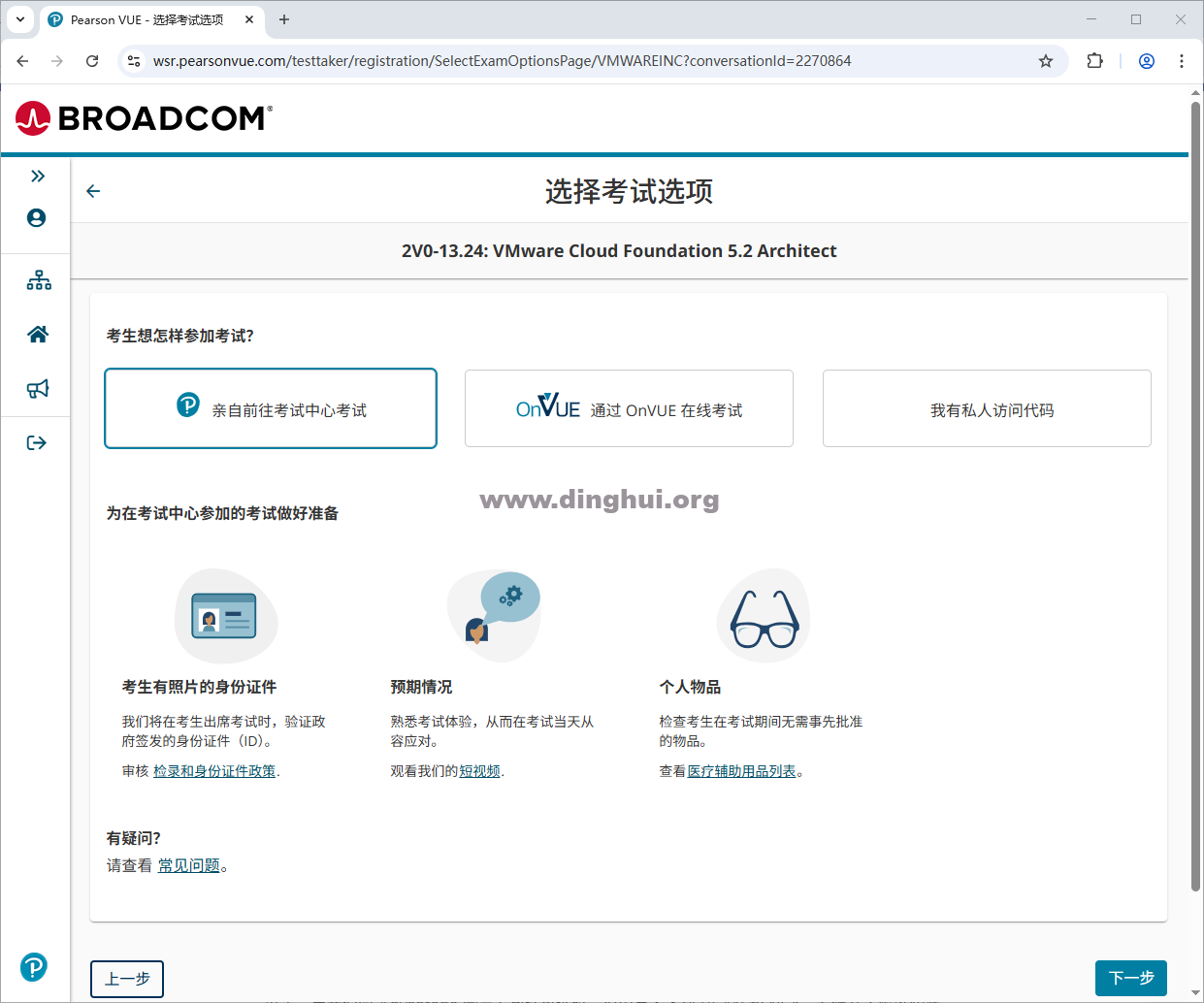Open the 检录和身份证件政策 link
The height and width of the screenshot is (1003, 1204).
pyautogui.click(x=214, y=771)
